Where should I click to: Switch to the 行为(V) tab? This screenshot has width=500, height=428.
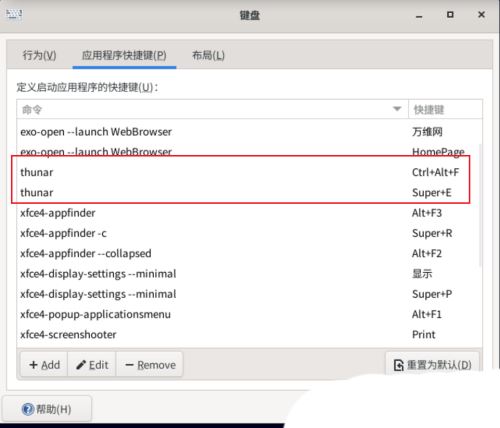(39, 55)
